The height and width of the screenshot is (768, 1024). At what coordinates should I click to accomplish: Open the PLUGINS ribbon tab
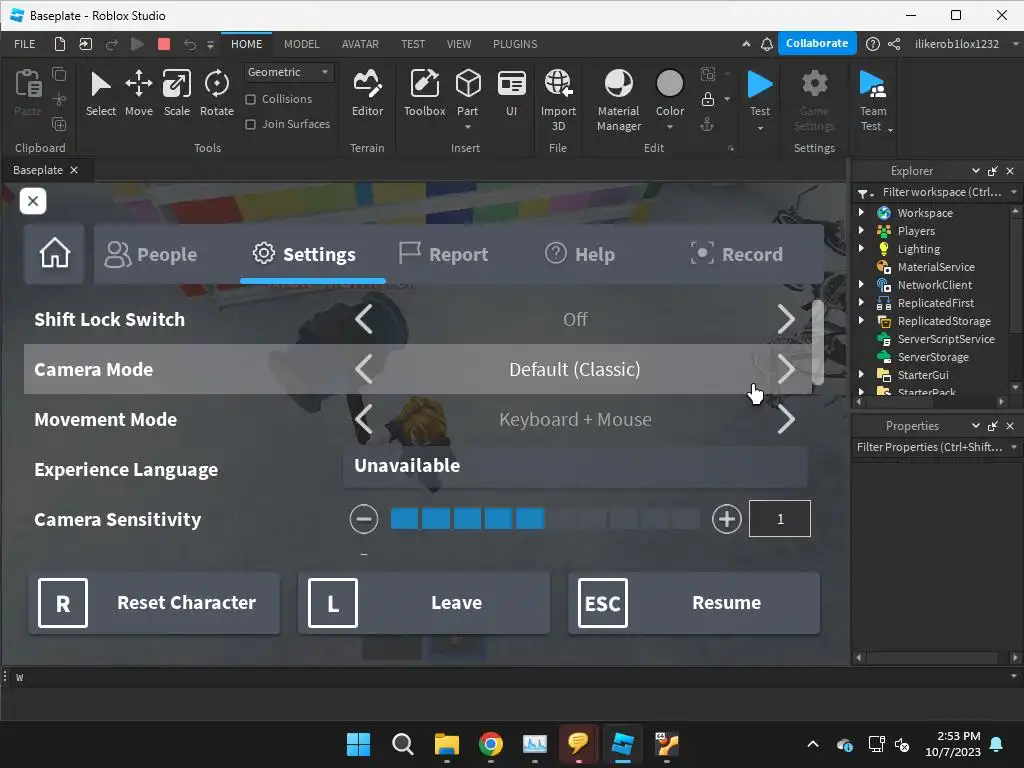point(515,44)
